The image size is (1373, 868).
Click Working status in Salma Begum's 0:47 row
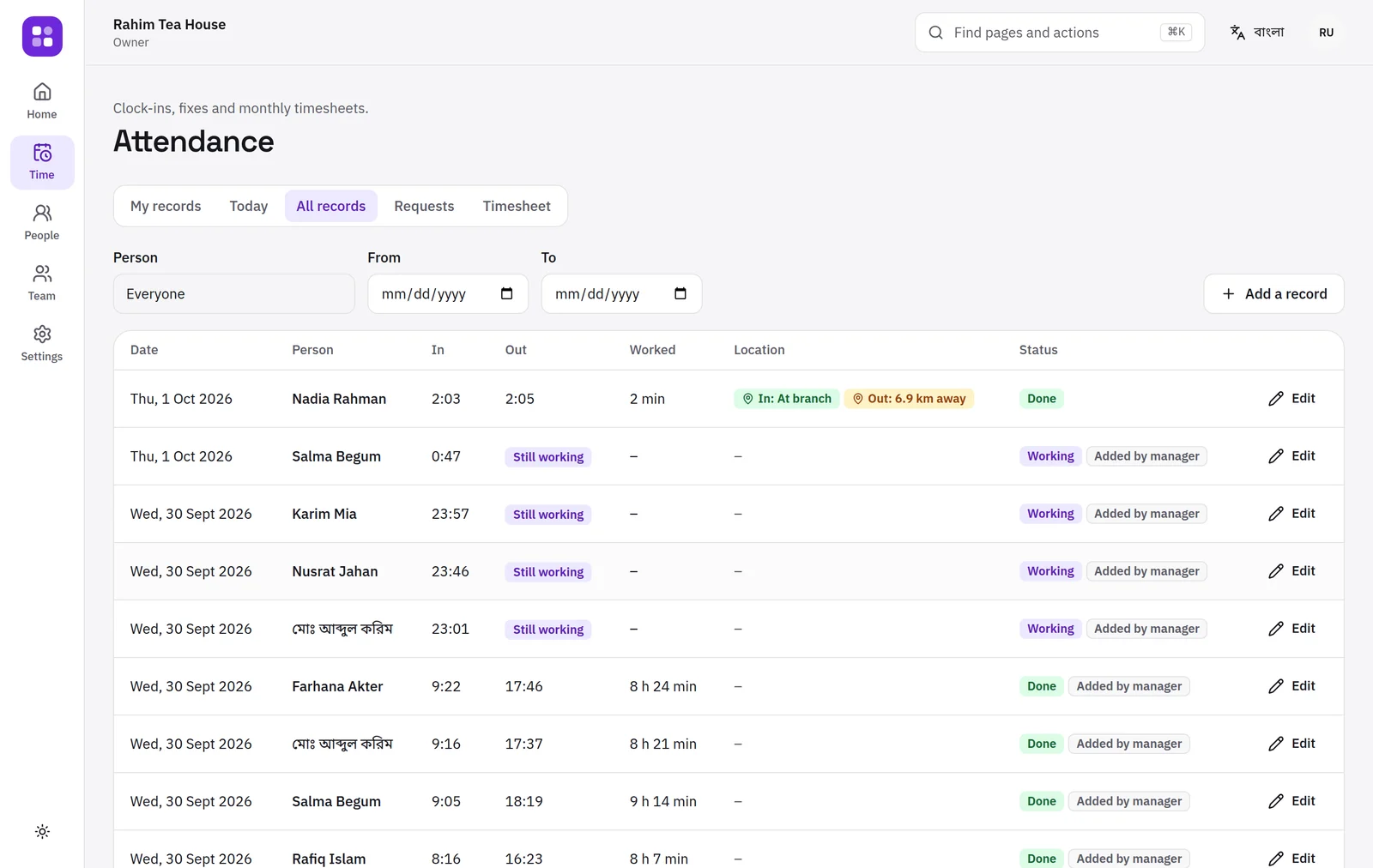[1050, 456]
